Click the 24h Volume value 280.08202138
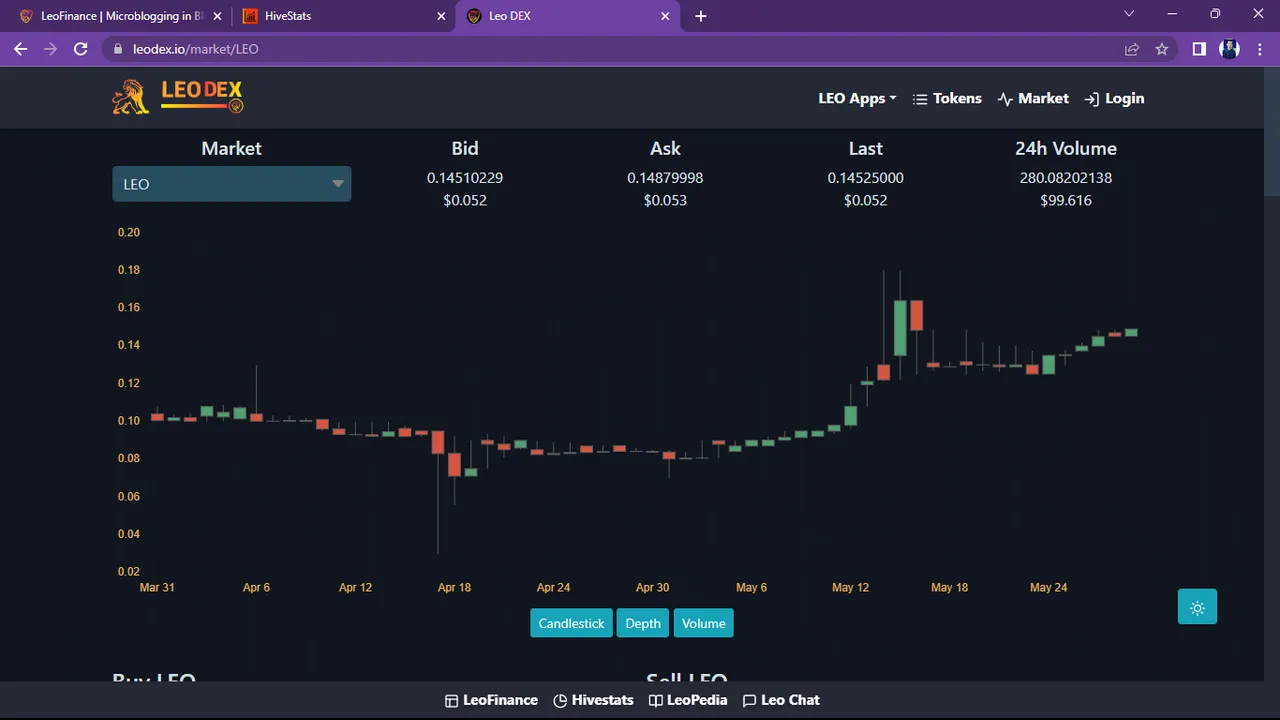This screenshot has width=1280, height=720. [1066, 178]
